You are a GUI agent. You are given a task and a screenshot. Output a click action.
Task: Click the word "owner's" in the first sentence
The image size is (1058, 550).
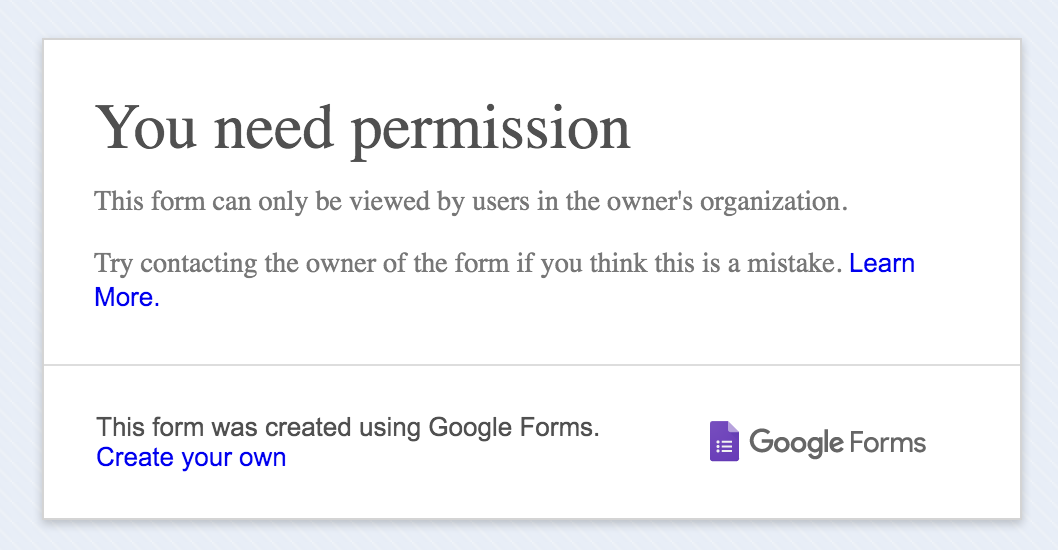coord(648,201)
